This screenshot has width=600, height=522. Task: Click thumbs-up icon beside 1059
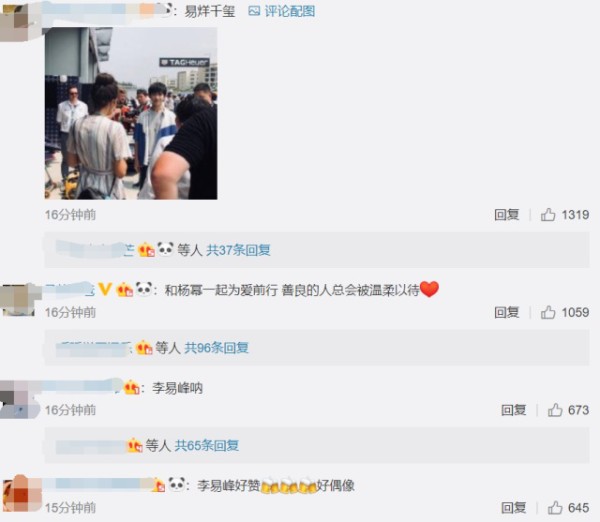click(548, 312)
